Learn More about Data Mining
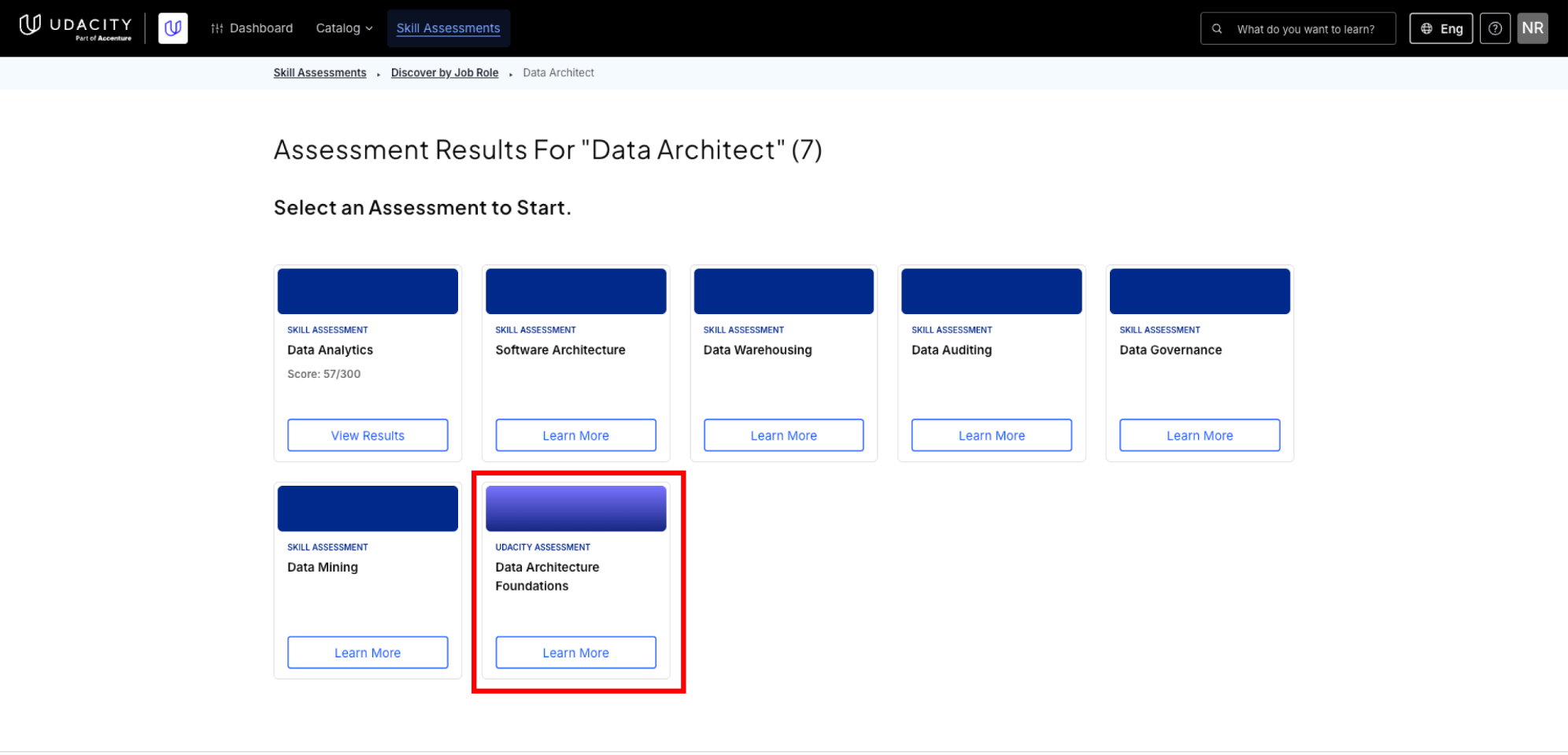The image size is (1568, 755). pos(368,653)
